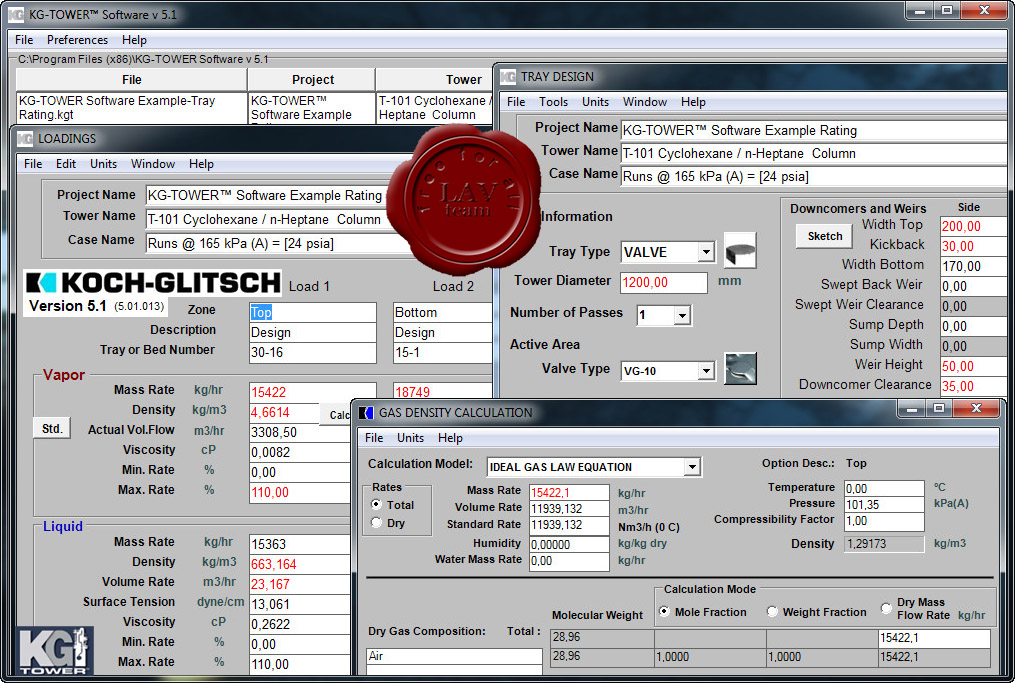Click the TRAY DESIGN window title icon
The image size is (1015, 683).
(x=508, y=77)
